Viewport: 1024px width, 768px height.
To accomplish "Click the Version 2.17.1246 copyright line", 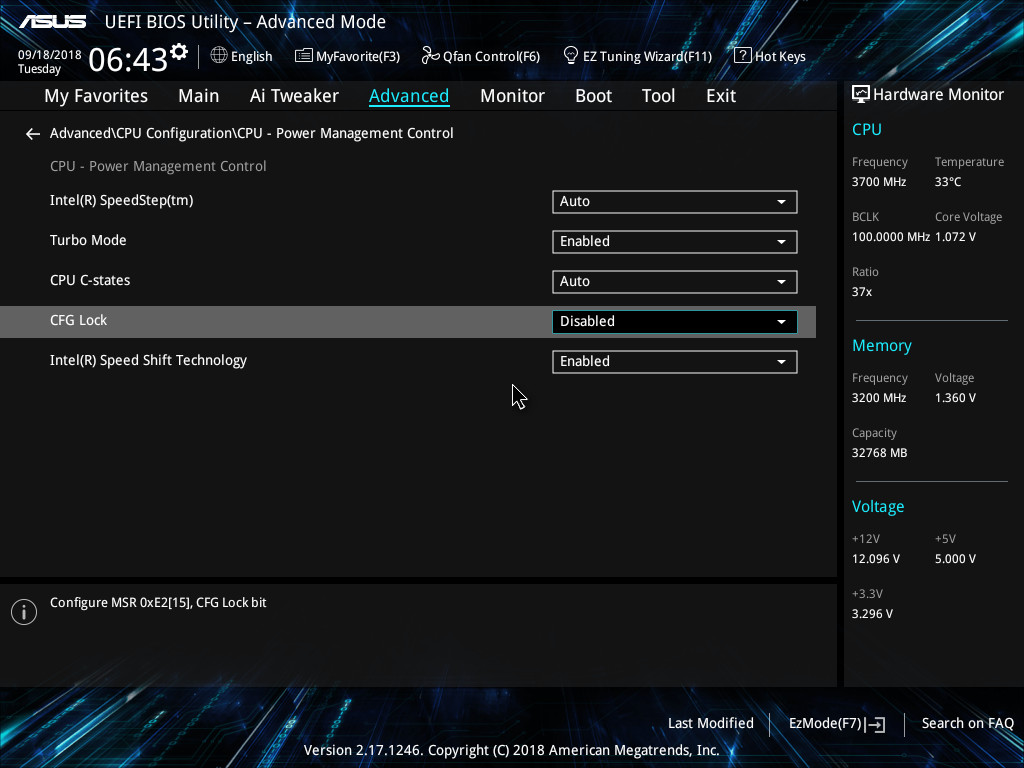I will coord(511,750).
